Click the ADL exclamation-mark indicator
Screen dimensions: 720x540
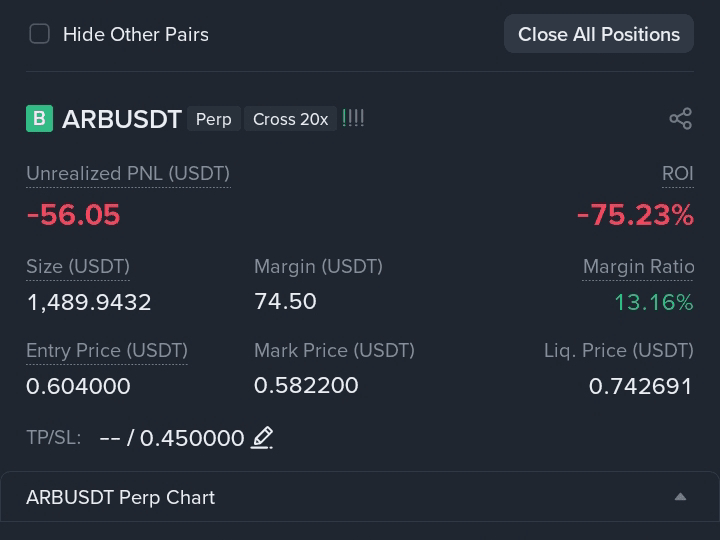coord(353,119)
